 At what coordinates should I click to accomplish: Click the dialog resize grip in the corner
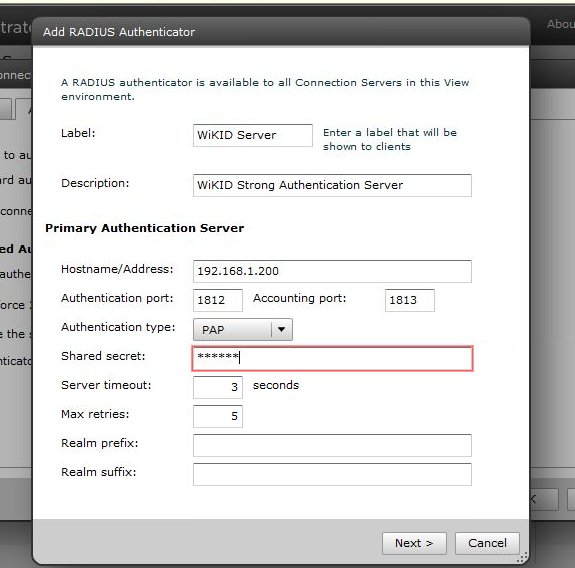(x=522, y=557)
